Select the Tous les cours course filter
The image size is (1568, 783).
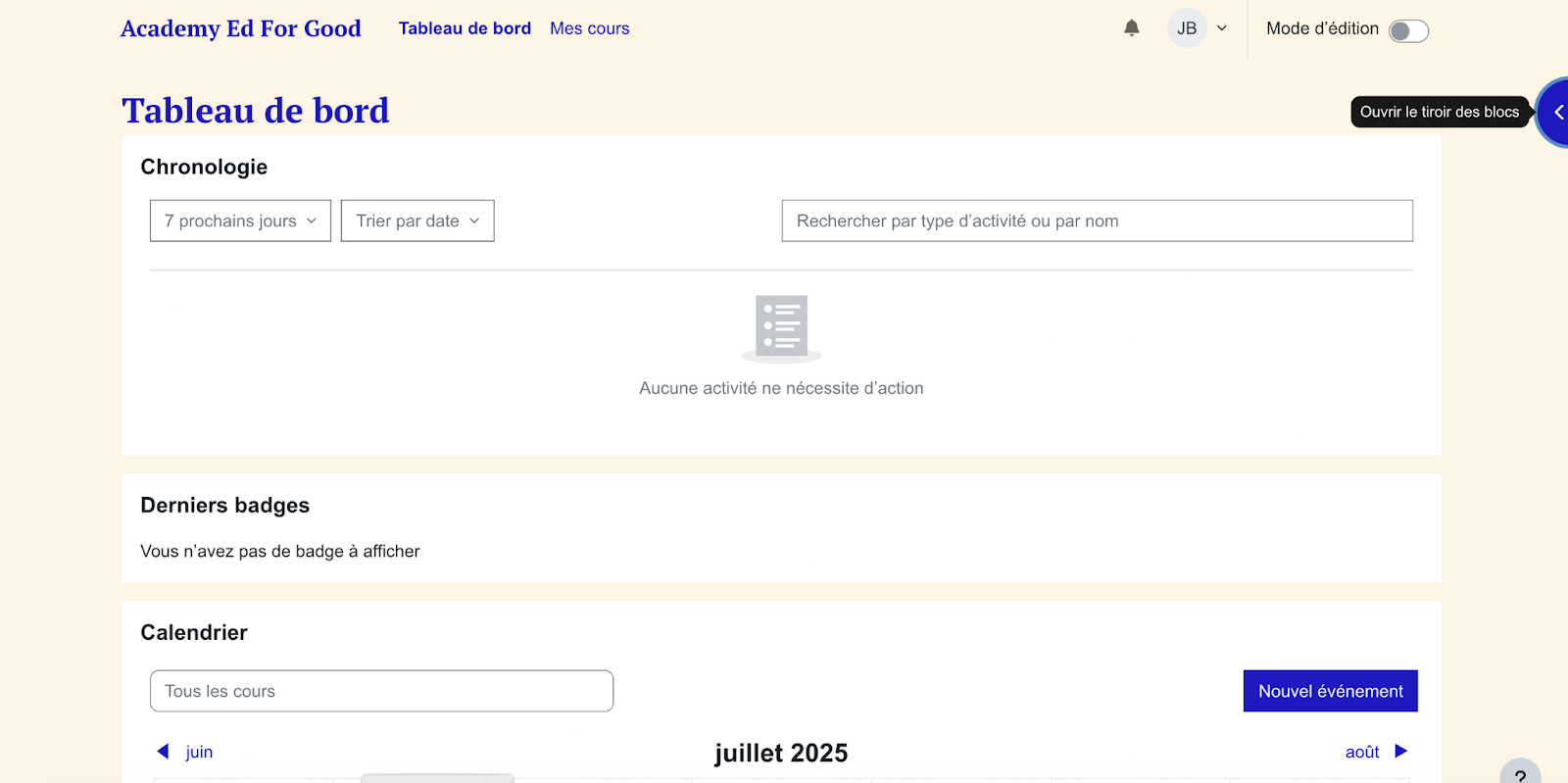[381, 691]
